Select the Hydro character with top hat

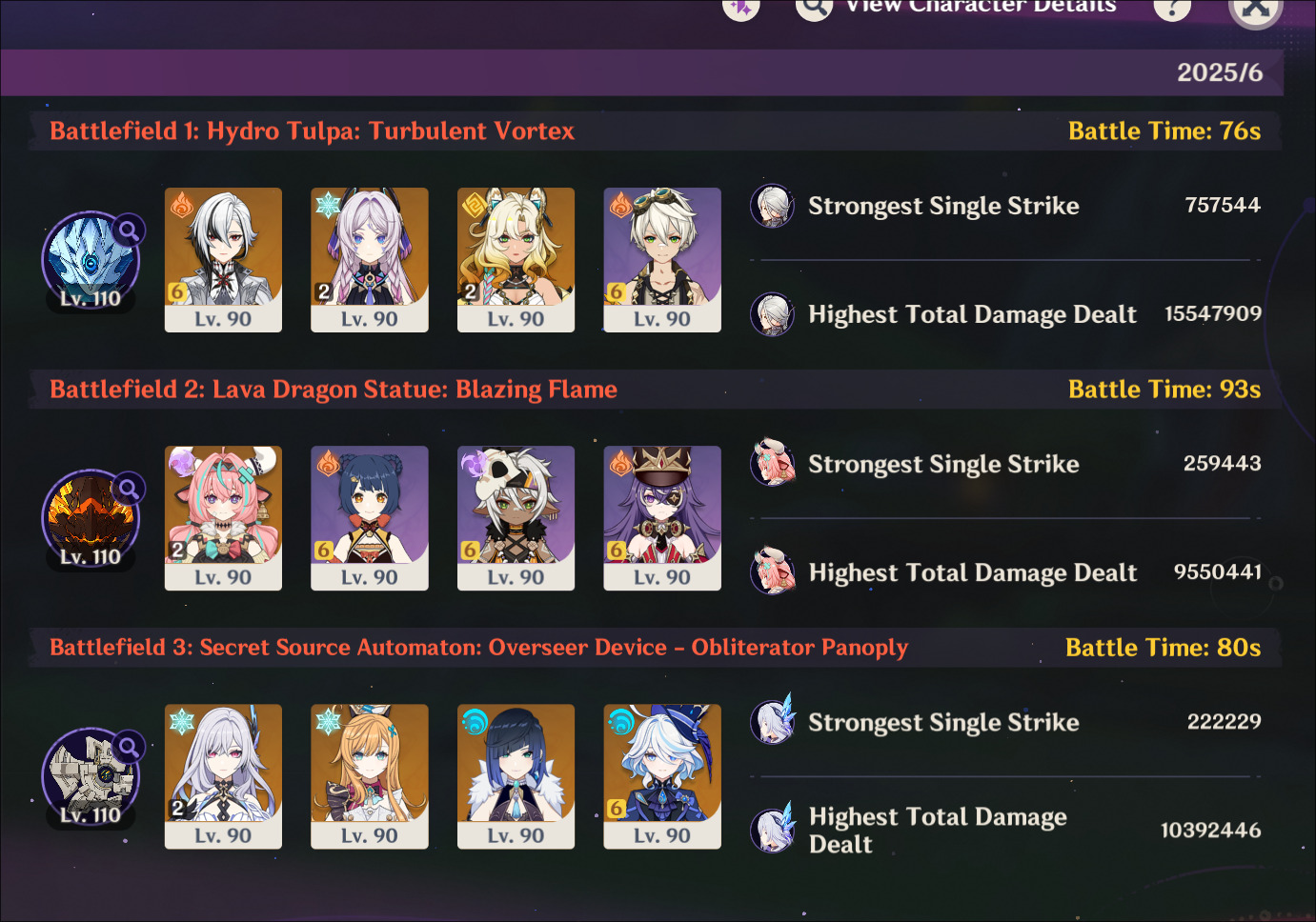(662, 776)
